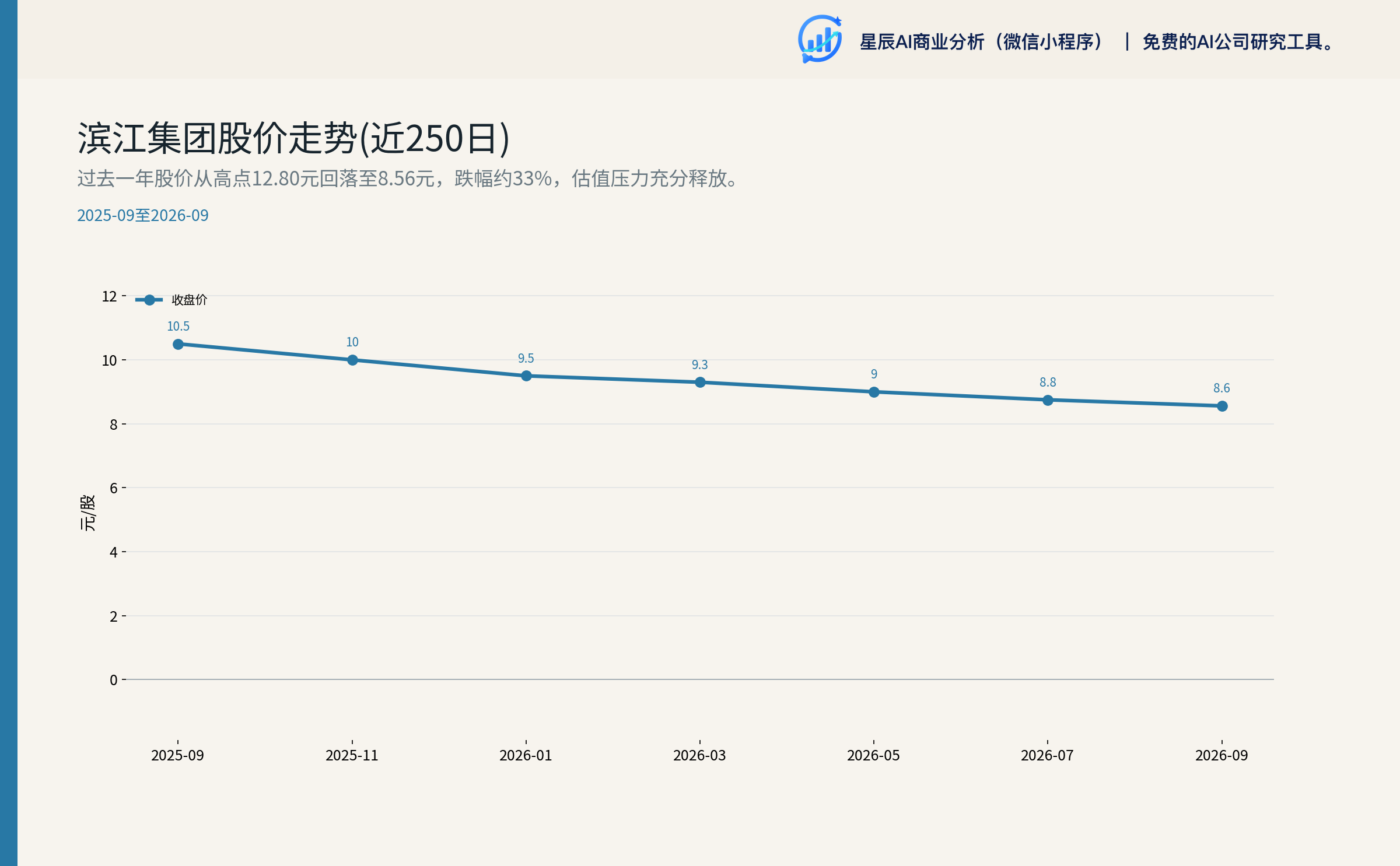The height and width of the screenshot is (866, 1400).
Task: Click the date range 2025-09至2026-09
Action: 143,215
